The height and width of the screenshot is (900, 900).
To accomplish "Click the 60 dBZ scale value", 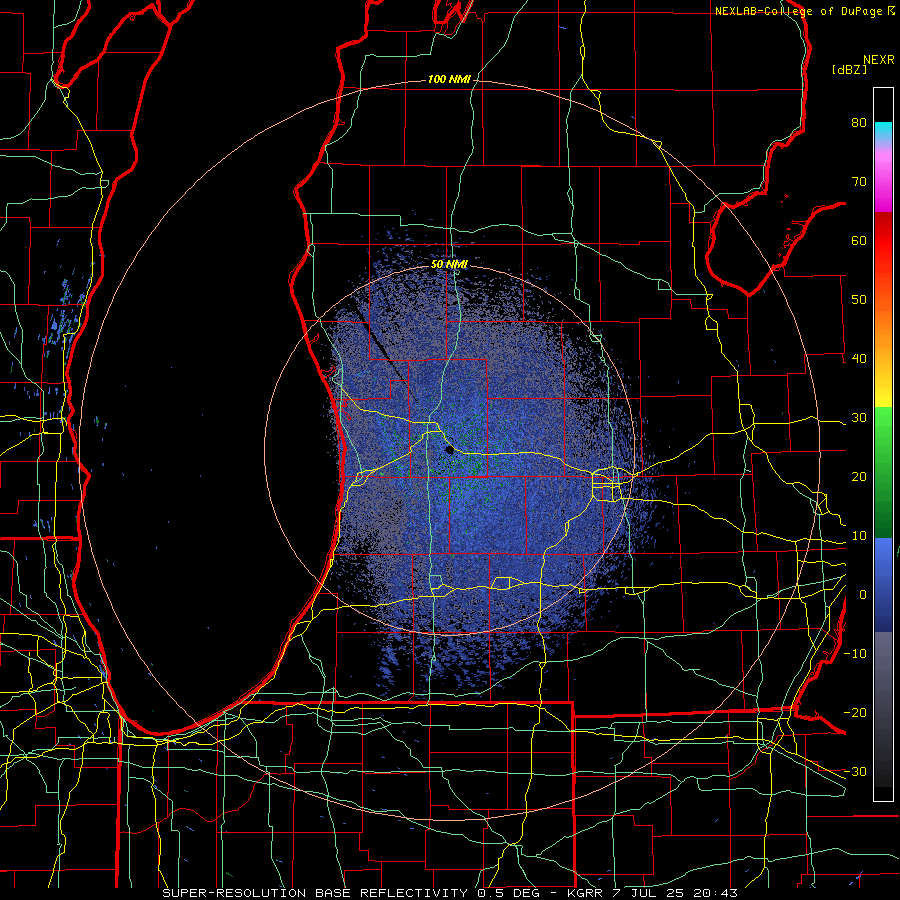I will click(859, 240).
